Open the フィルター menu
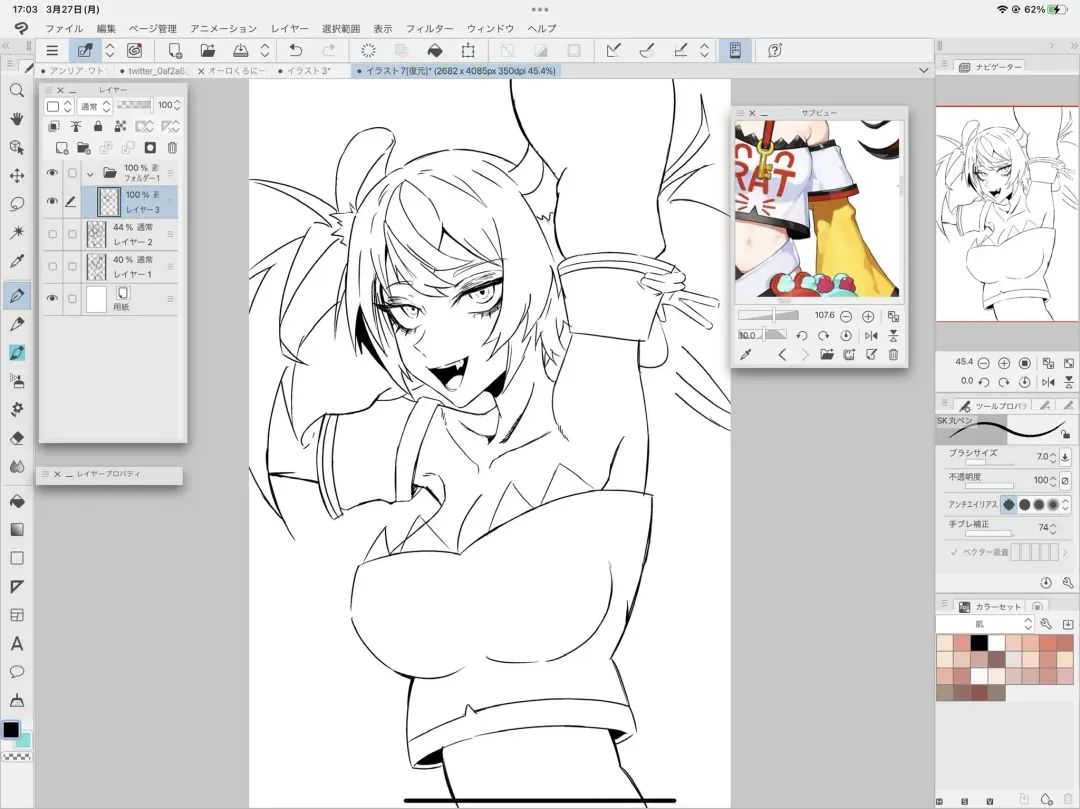This screenshot has width=1080, height=809. click(x=429, y=29)
